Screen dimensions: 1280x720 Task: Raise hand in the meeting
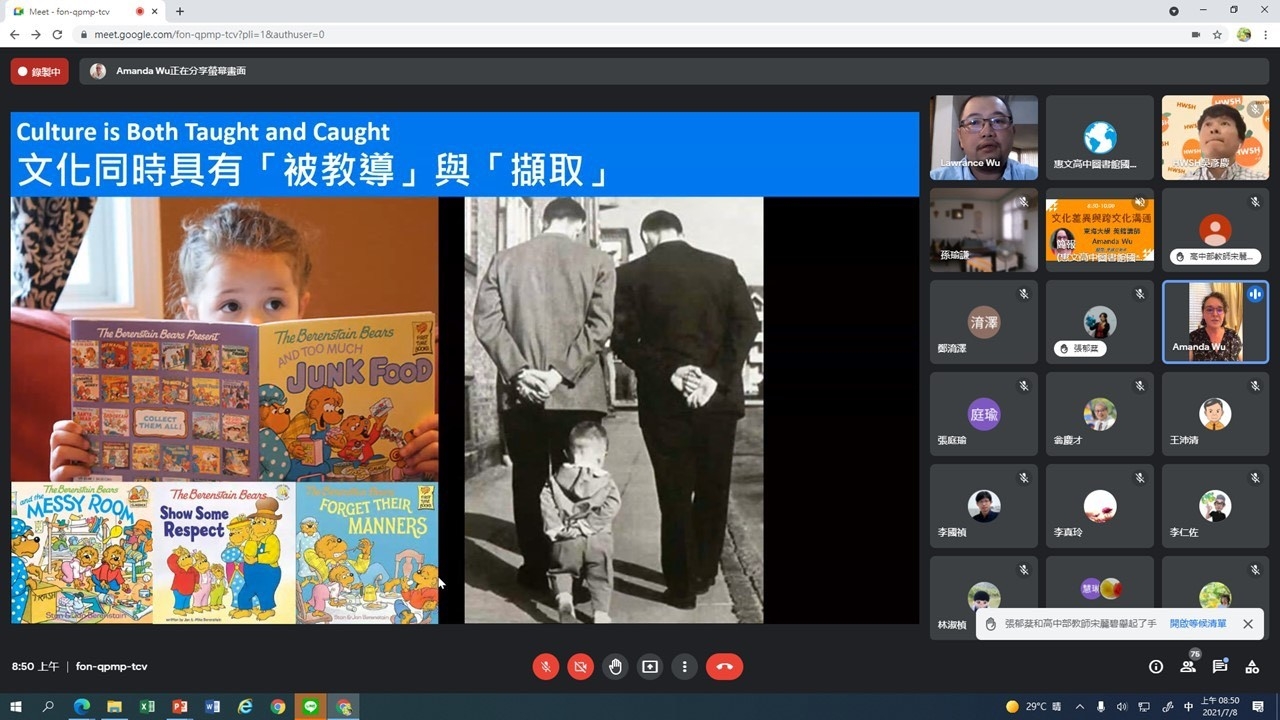[x=615, y=667]
